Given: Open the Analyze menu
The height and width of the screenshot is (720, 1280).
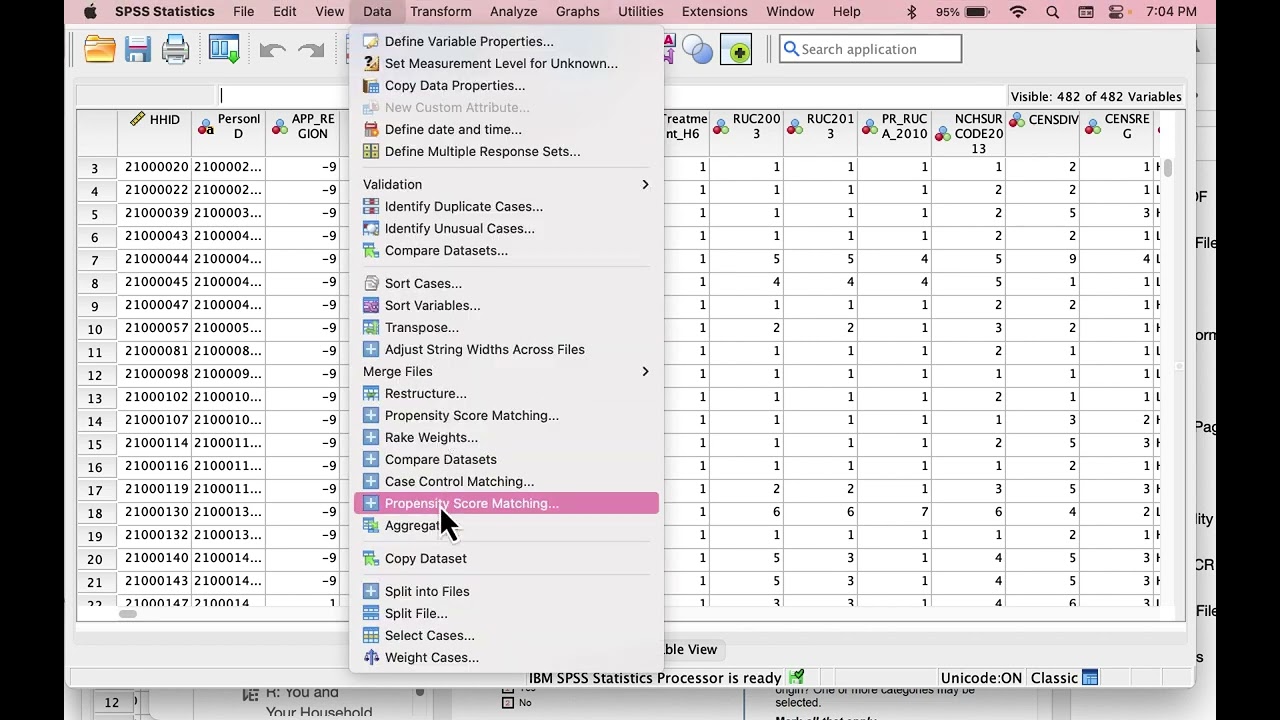Looking at the screenshot, I should coord(515,12).
